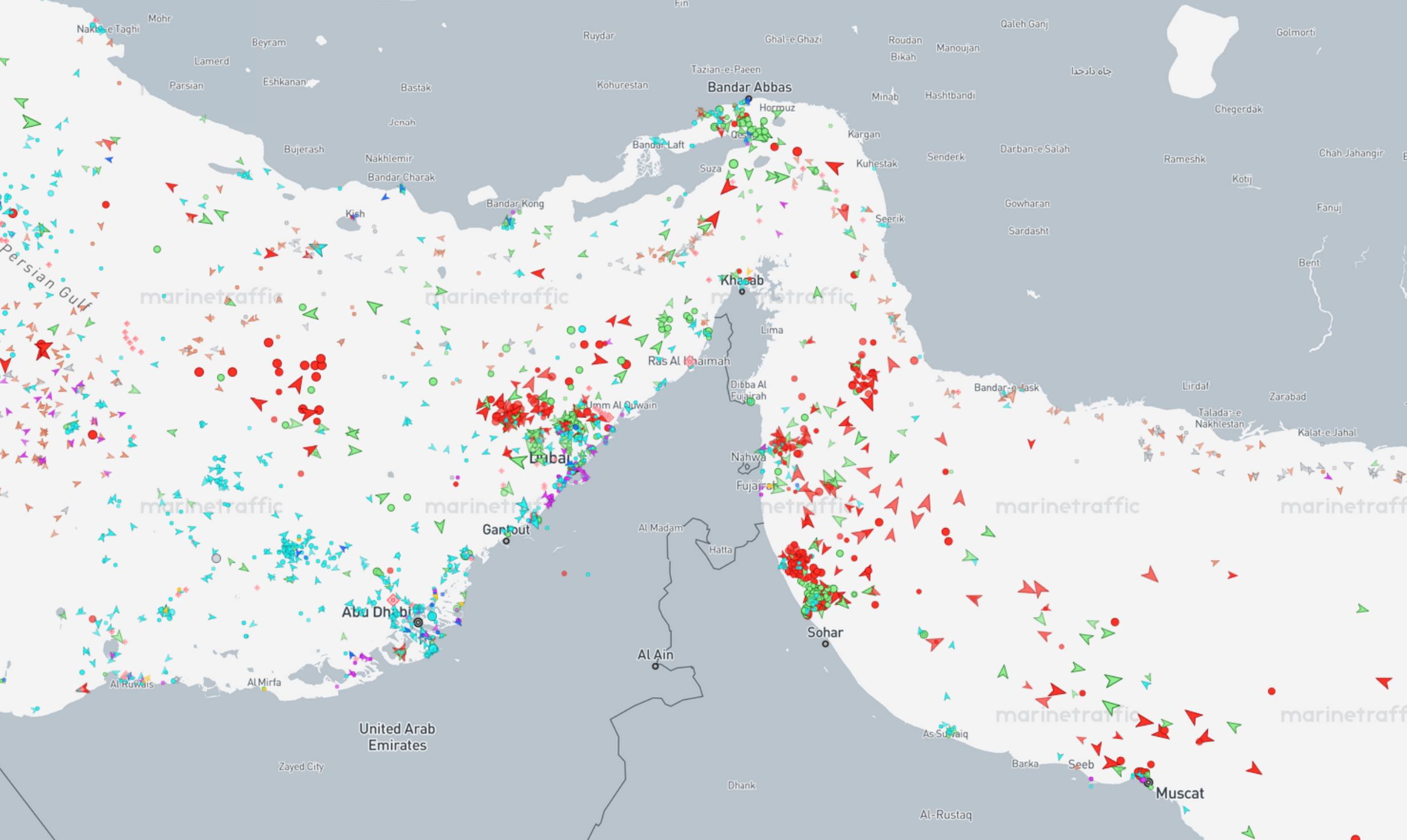Select the Hatta label
This screenshot has height=840, width=1407.
(721, 550)
